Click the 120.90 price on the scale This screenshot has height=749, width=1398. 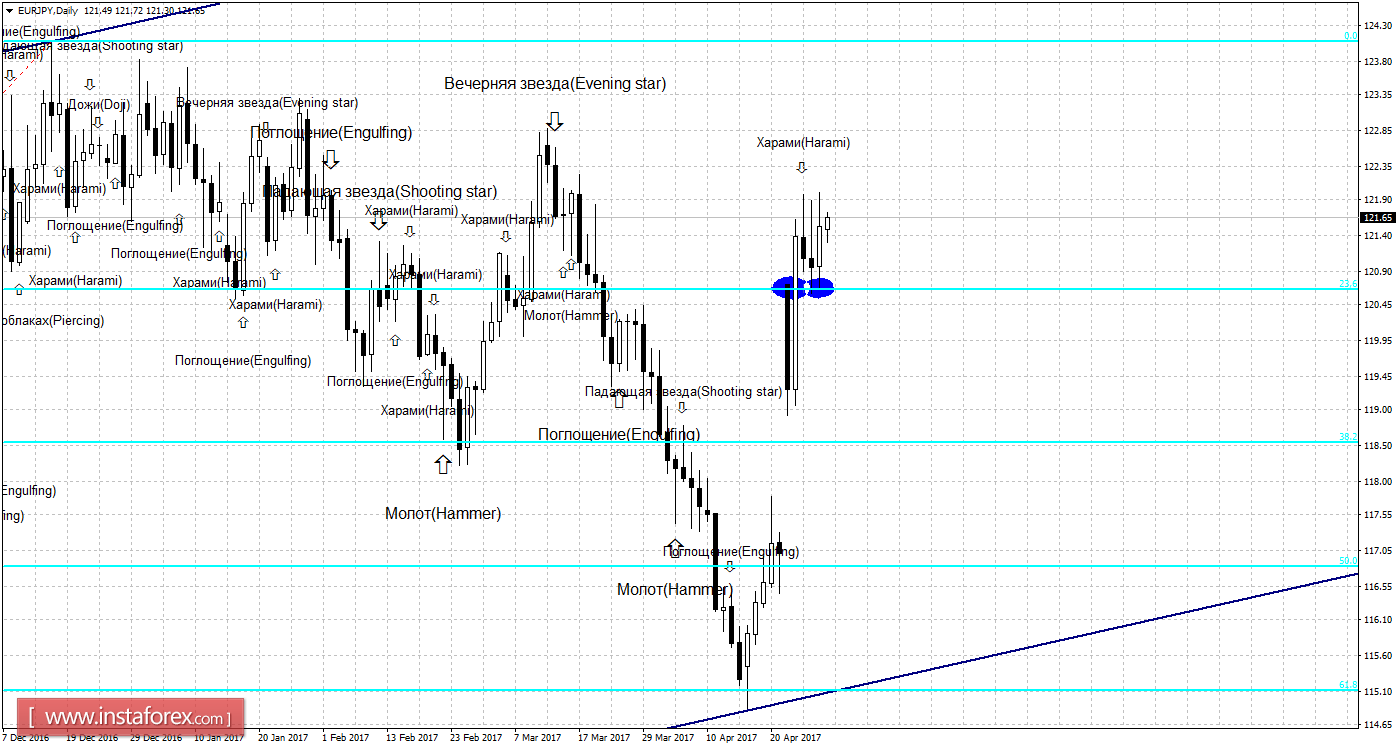tap(1378, 271)
